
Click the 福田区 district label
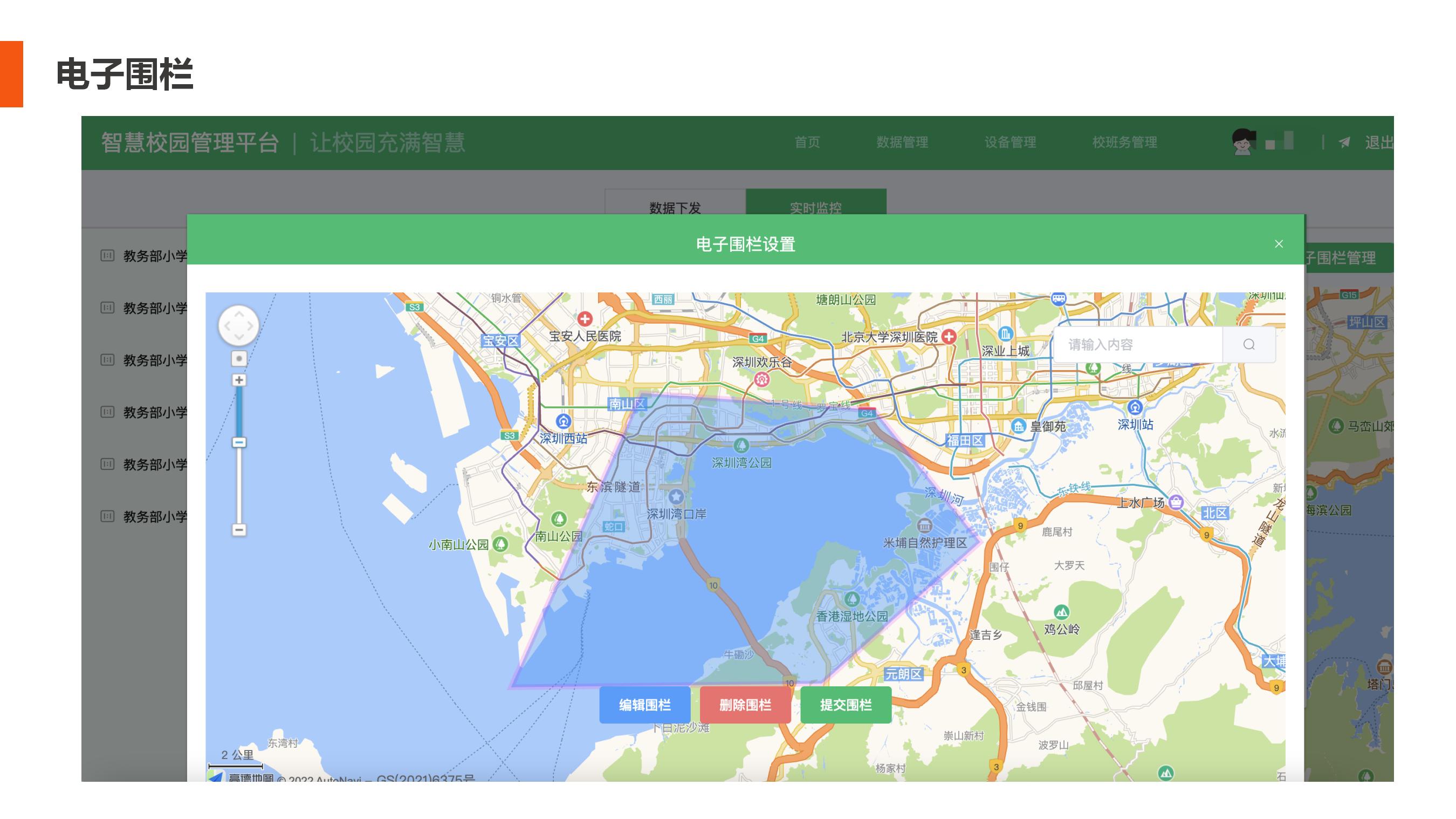tap(965, 440)
